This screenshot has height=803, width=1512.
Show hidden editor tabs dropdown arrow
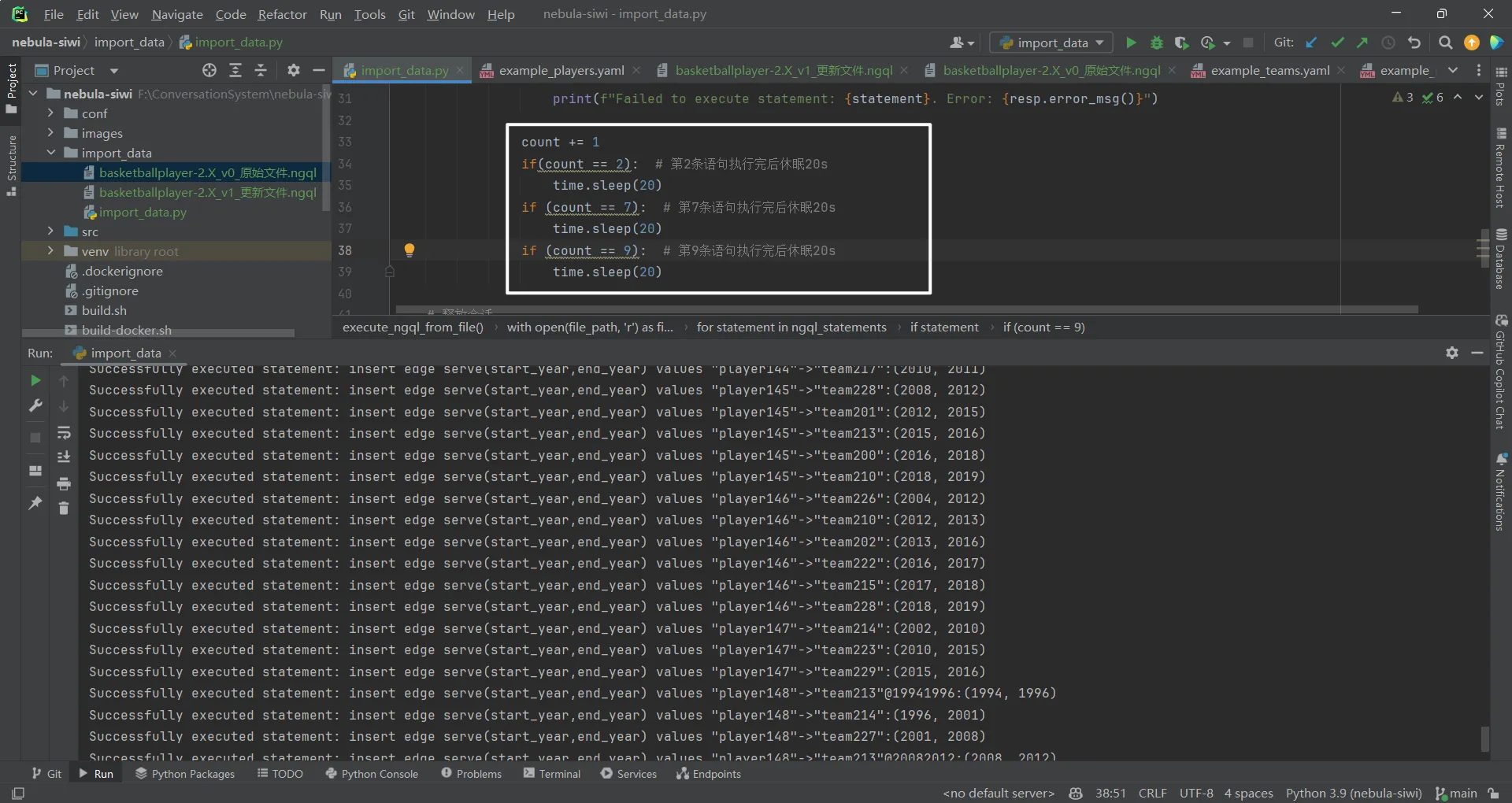coord(1453,70)
